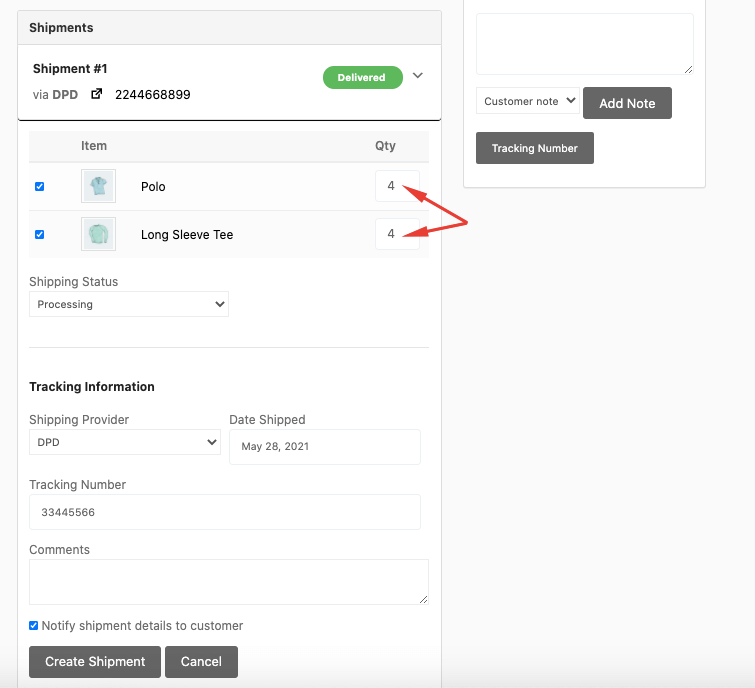This screenshot has height=688, width=755.
Task: Click the Tracking Information heading
Action: point(92,387)
